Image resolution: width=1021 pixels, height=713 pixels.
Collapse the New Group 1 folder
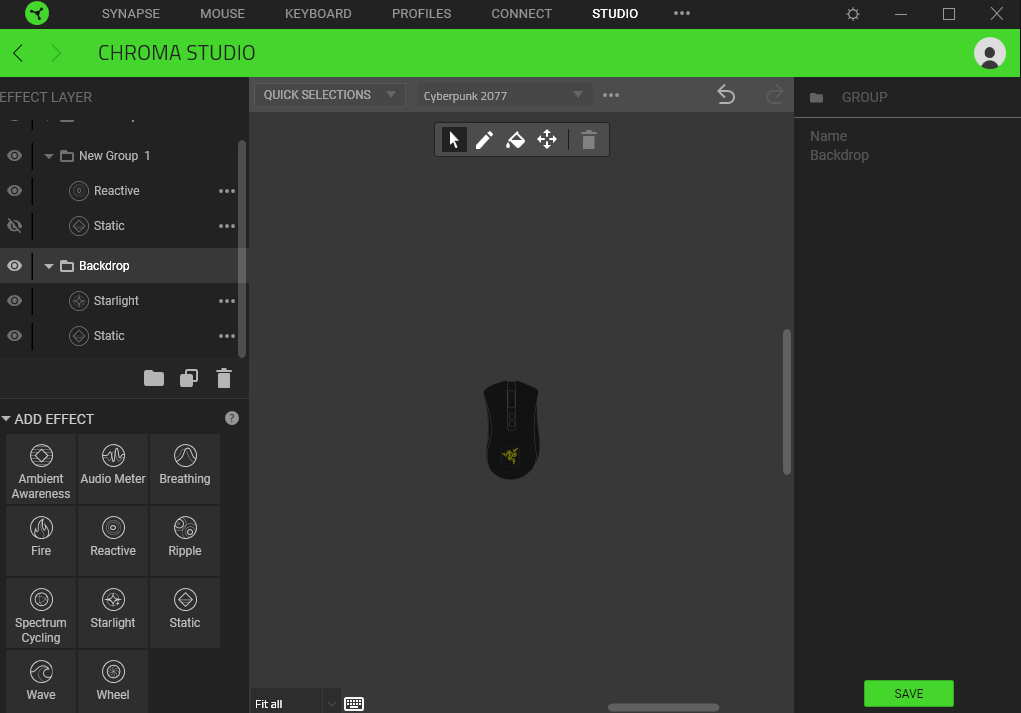coord(49,156)
